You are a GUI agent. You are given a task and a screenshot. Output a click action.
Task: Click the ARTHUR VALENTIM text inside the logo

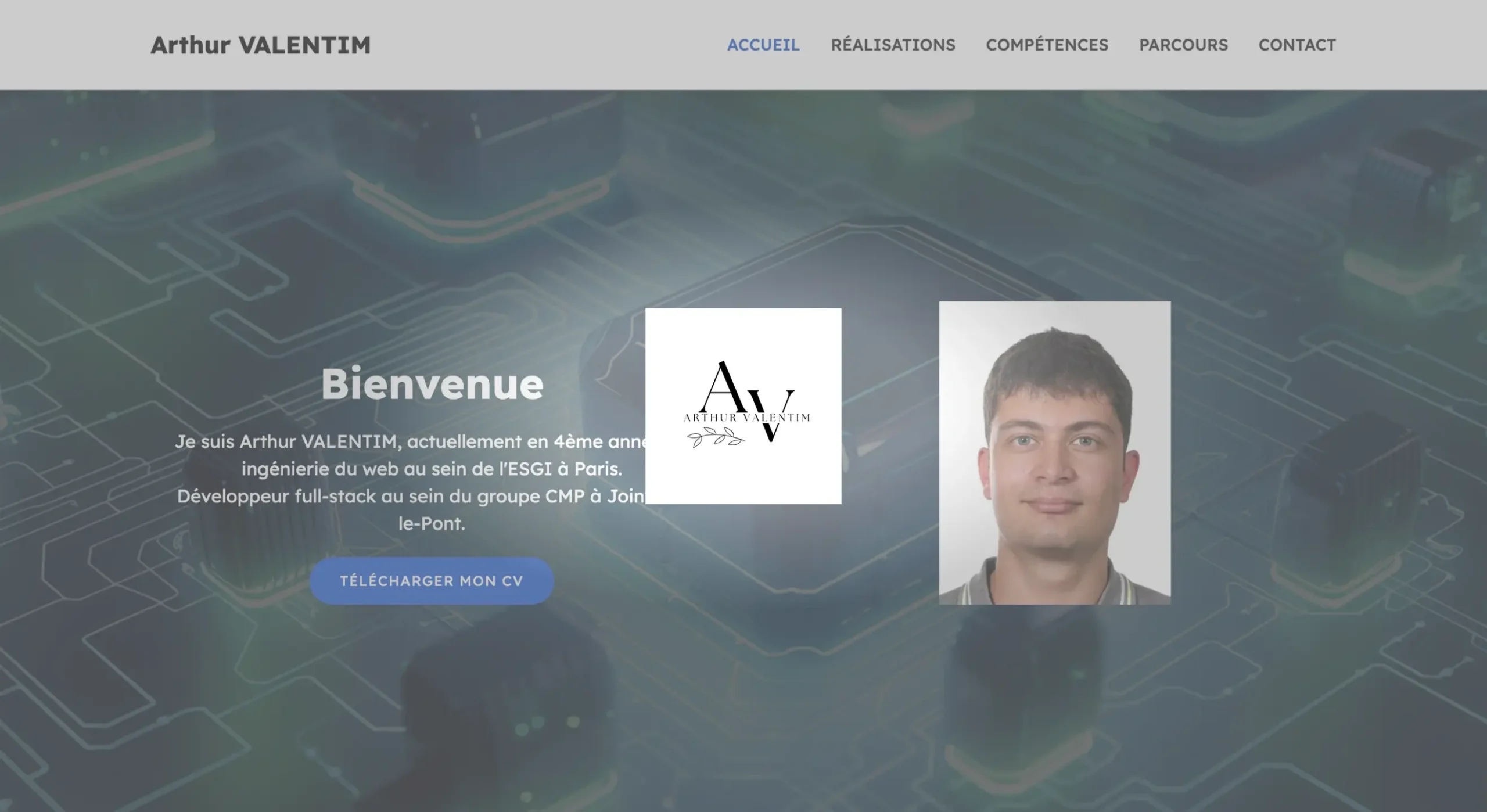click(x=746, y=417)
